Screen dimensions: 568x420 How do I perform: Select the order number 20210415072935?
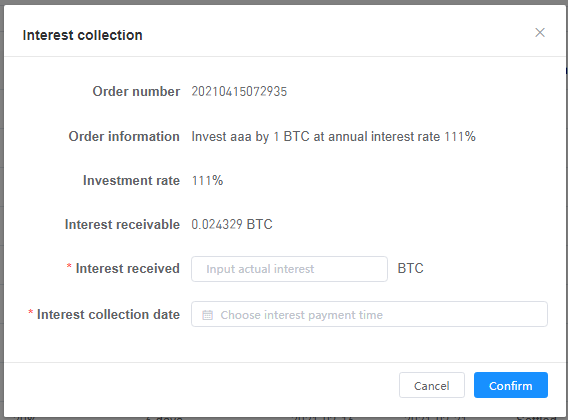tap(239, 91)
